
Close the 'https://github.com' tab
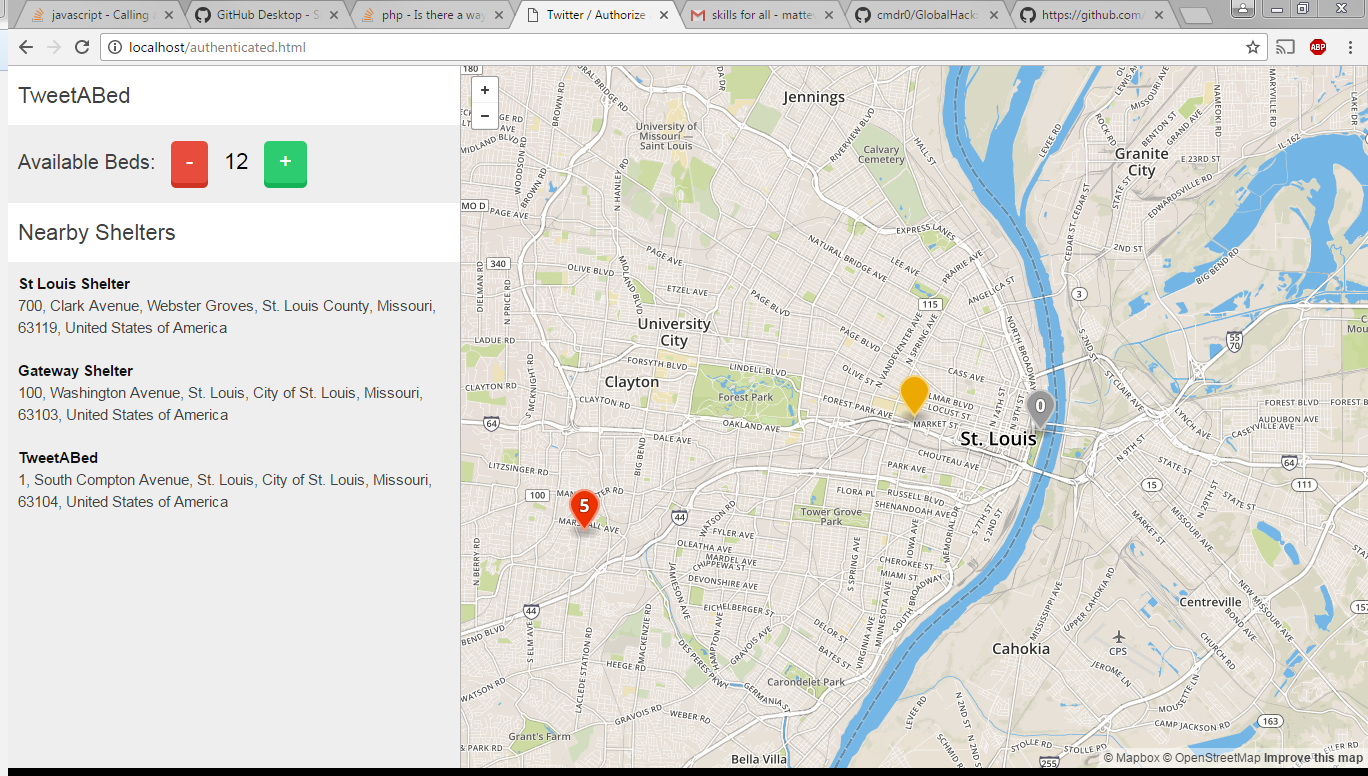tap(1159, 15)
